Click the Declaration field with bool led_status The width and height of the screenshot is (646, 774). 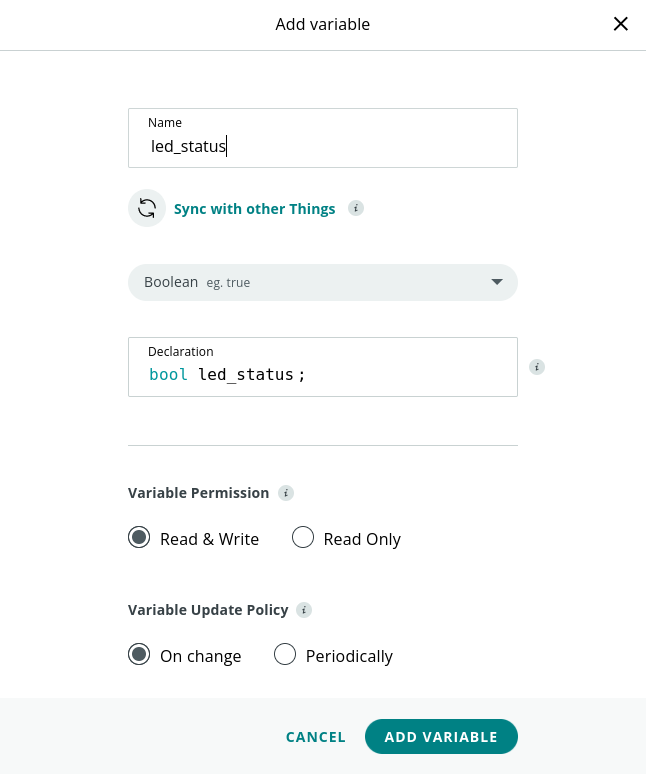pyautogui.click(x=323, y=367)
